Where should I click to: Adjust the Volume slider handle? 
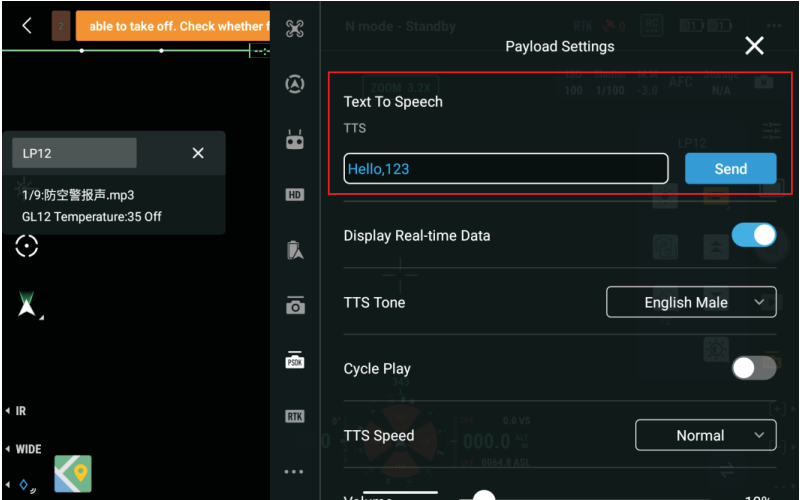click(484, 495)
